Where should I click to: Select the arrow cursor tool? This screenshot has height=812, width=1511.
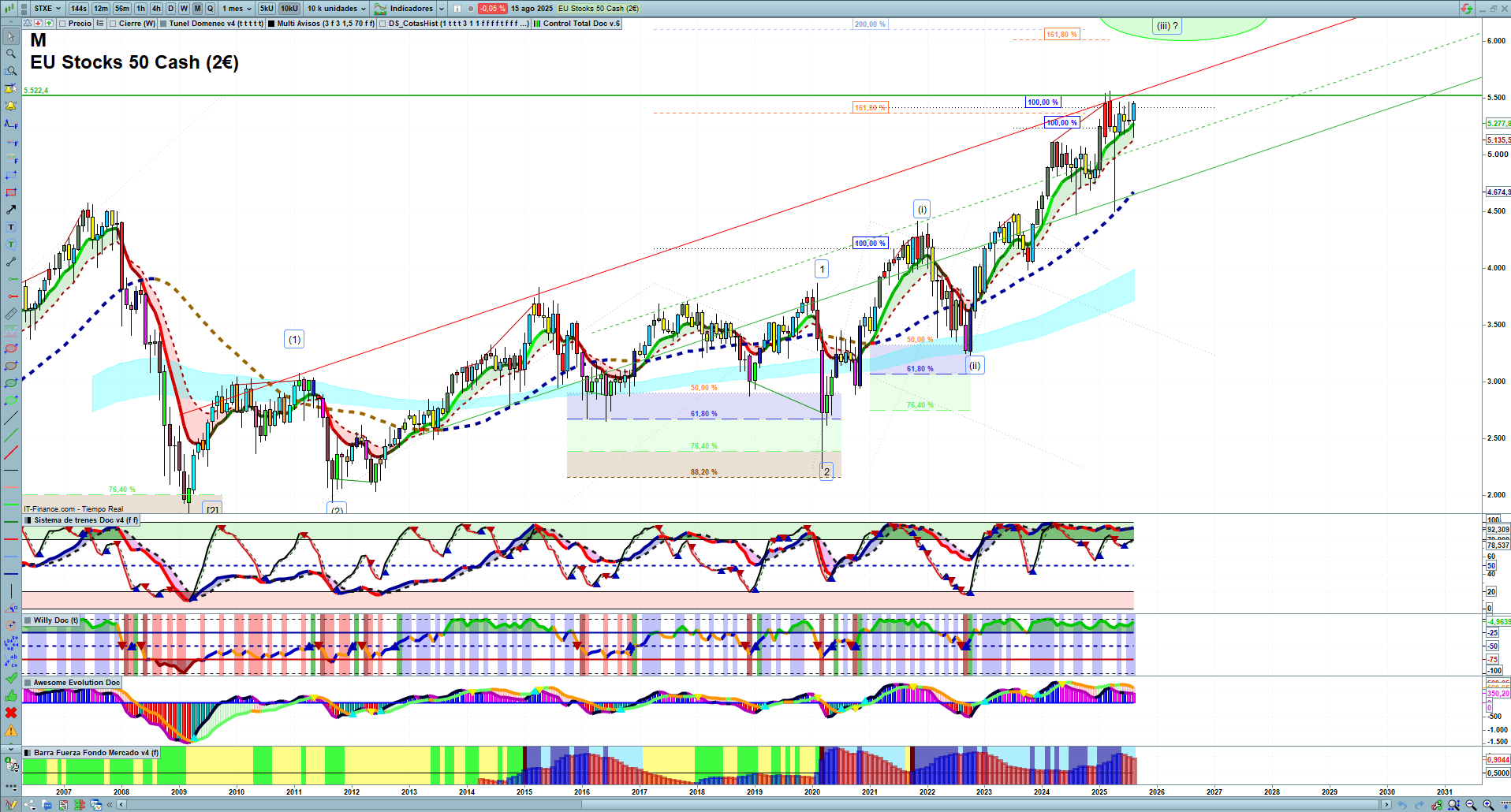[11, 36]
